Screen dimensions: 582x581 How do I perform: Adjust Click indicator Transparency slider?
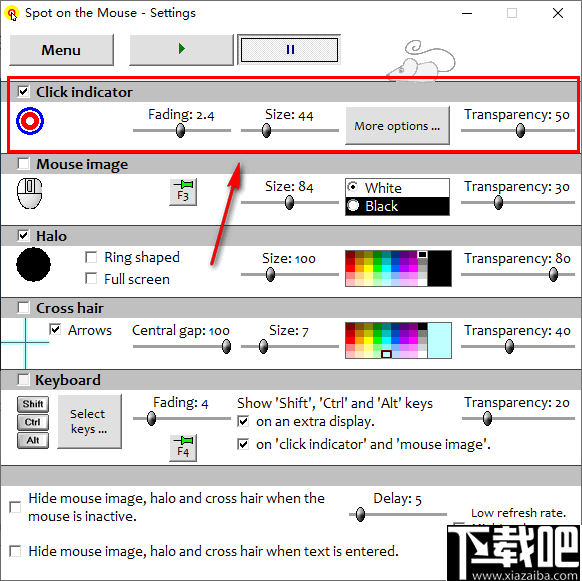520,131
